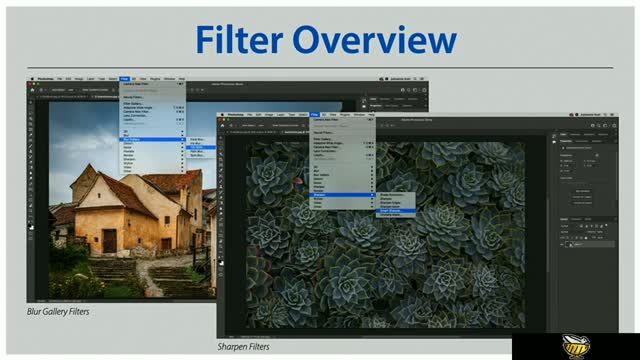The image size is (640, 360).
Task: Expand Render submenu in house window Filter menu
Action: click(153, 155)
